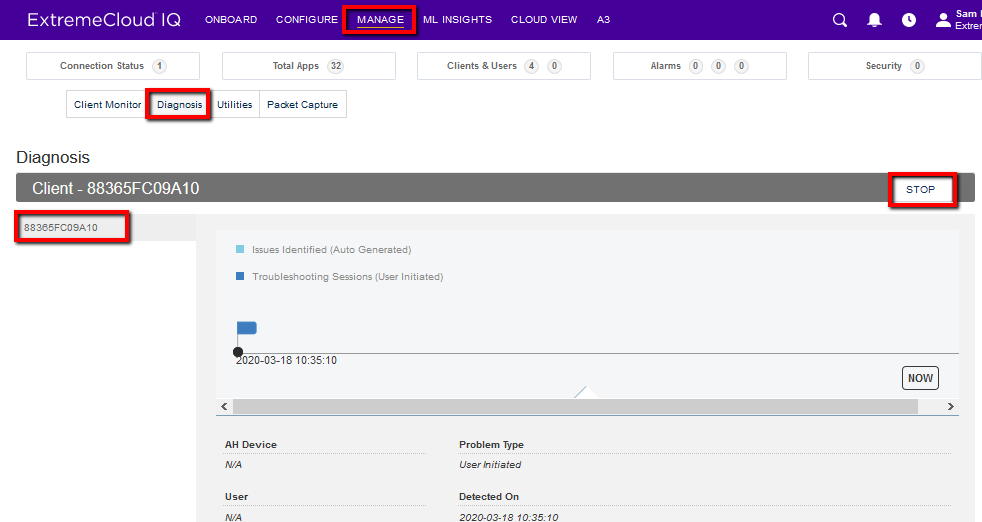This screenshot has width=982, height=522.
Task: Expand the timeline detail triangle
Action: (x=587, y=392)
